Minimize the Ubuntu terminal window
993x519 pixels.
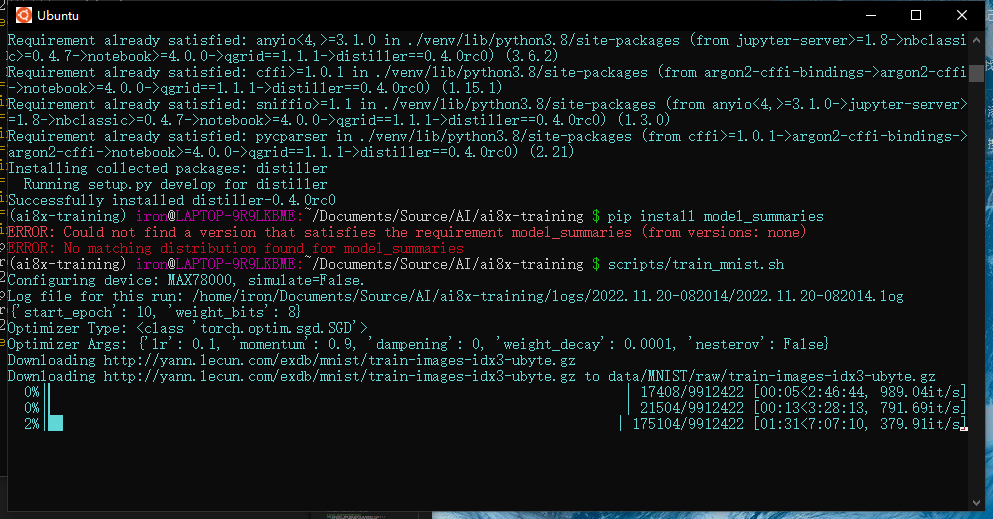point(871,15)
